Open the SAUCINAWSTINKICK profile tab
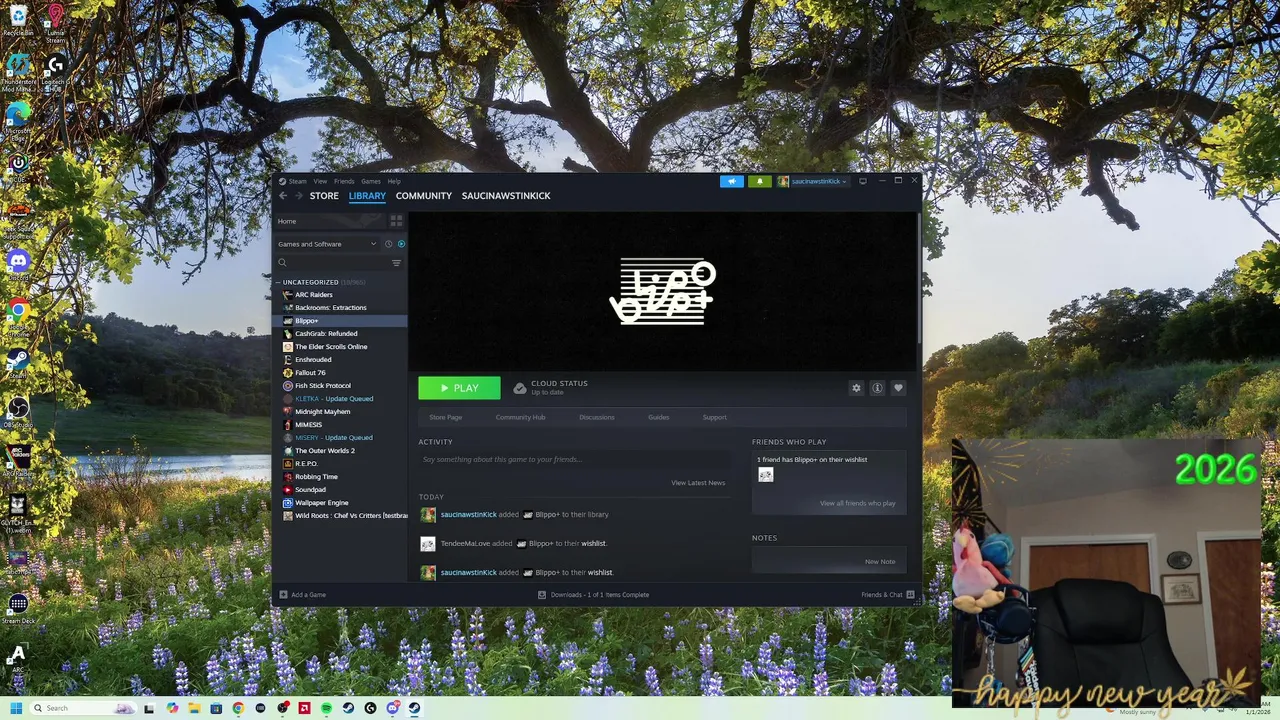 point(506,196)
